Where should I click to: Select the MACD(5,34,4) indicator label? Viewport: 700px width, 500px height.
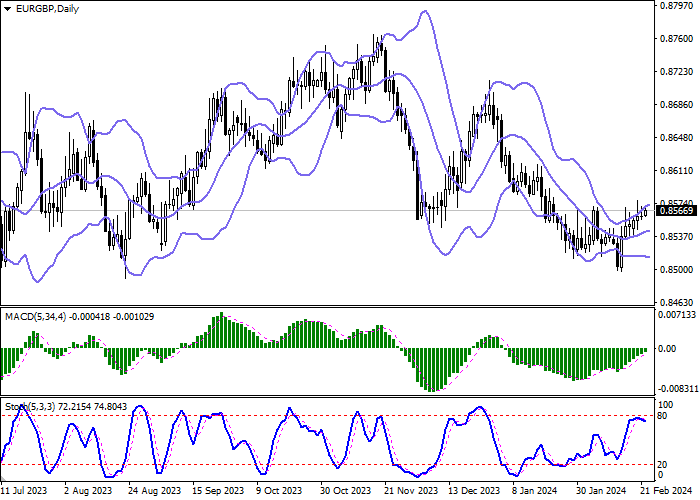[x=36, y=317]
